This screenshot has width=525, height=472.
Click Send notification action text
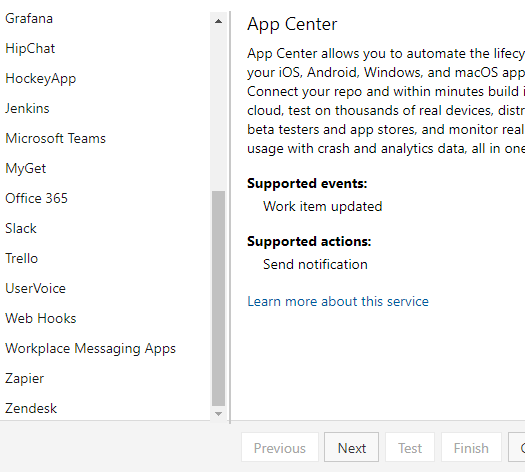315,264
